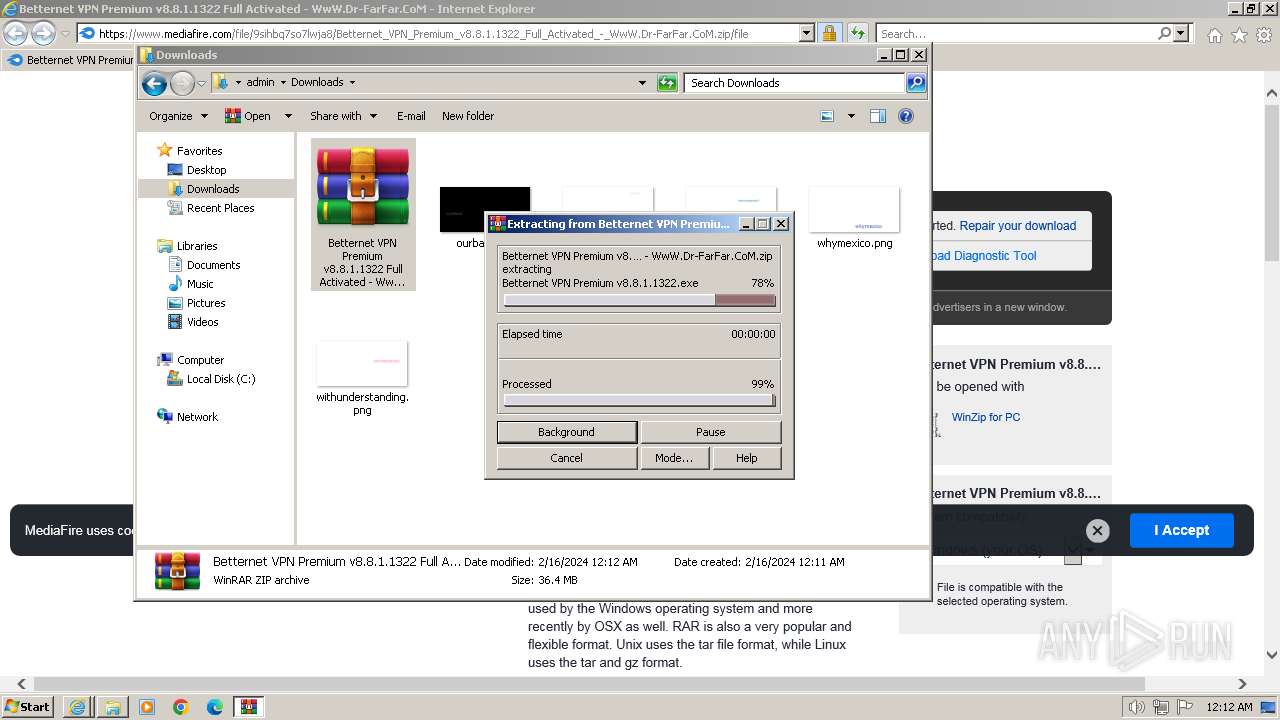Click the Explorer back navigation arrow
Image resolution: width=1280 pixels, height=720 pixels.
(154, 83)
